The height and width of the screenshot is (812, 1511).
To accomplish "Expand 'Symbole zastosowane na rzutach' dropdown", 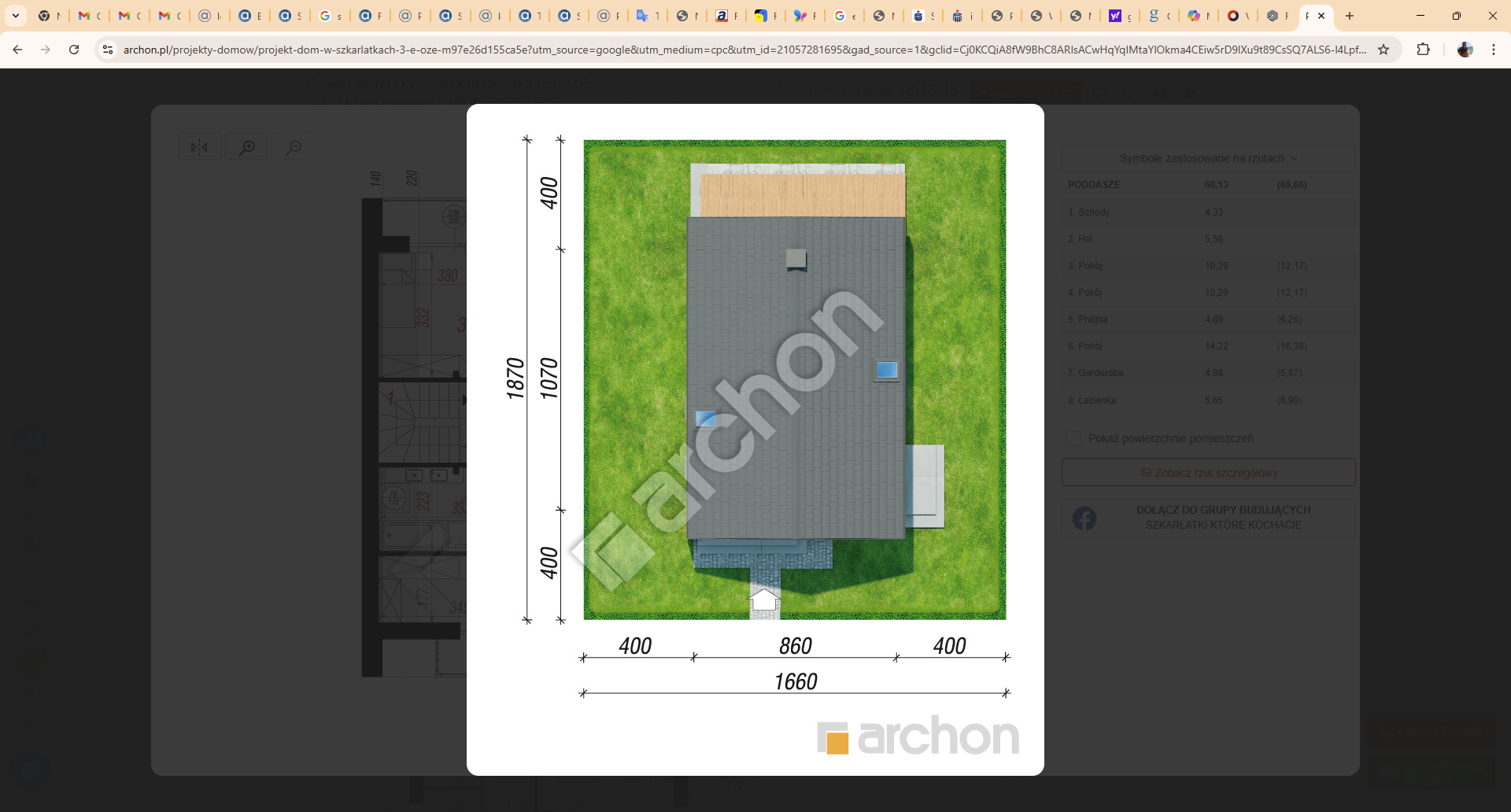I will (1208, 158).
